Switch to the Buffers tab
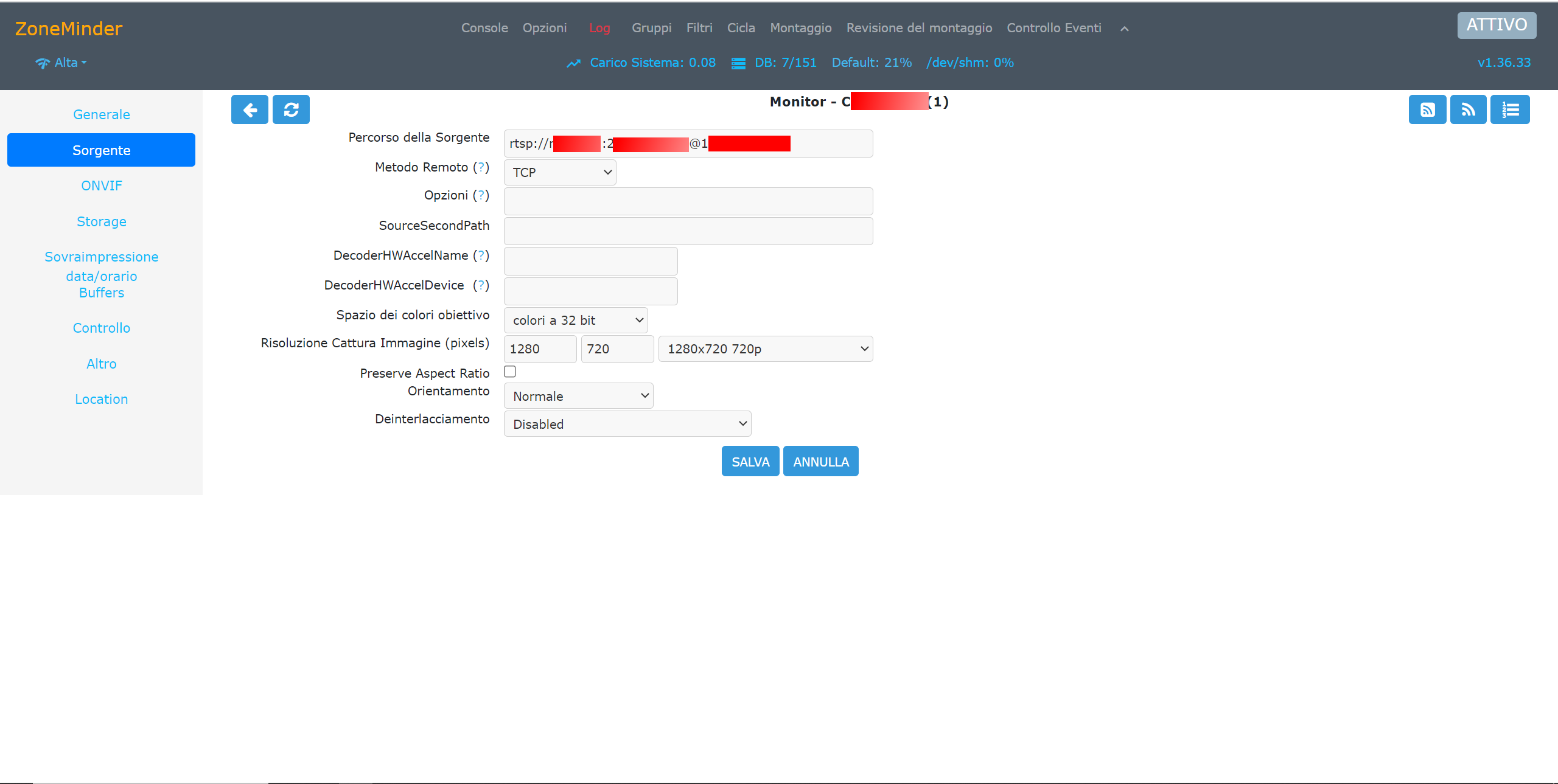This screenshot has height=784, width=1558. click(102, 293)
